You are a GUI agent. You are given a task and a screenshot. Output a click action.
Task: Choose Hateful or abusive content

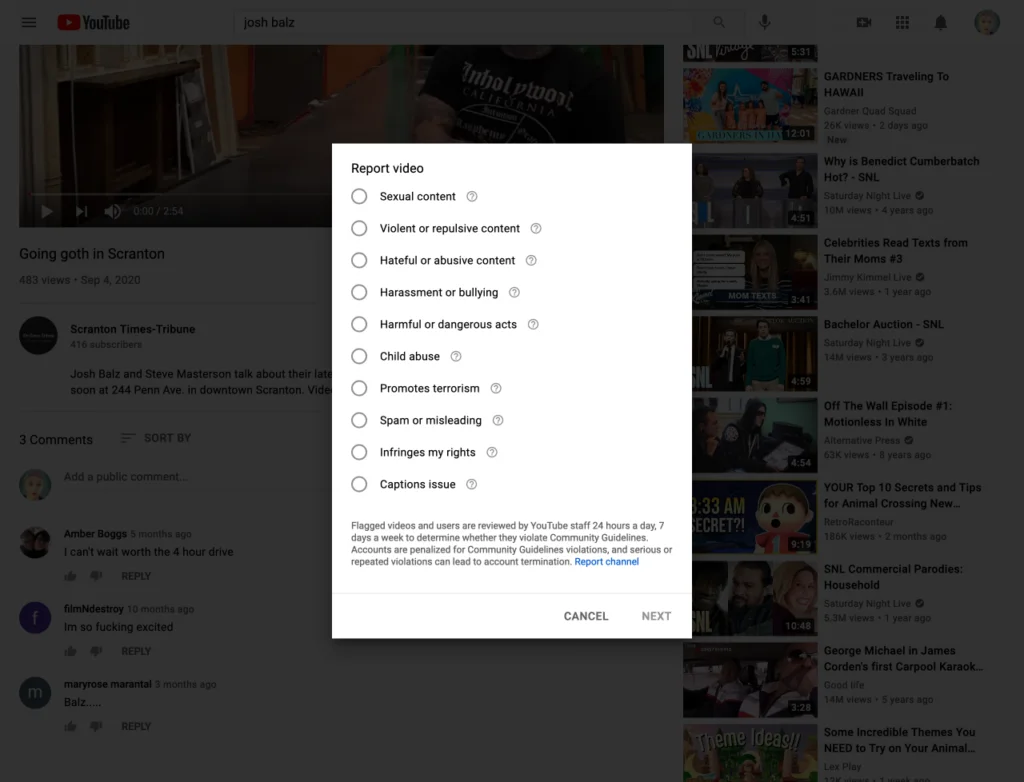(359, 261)
